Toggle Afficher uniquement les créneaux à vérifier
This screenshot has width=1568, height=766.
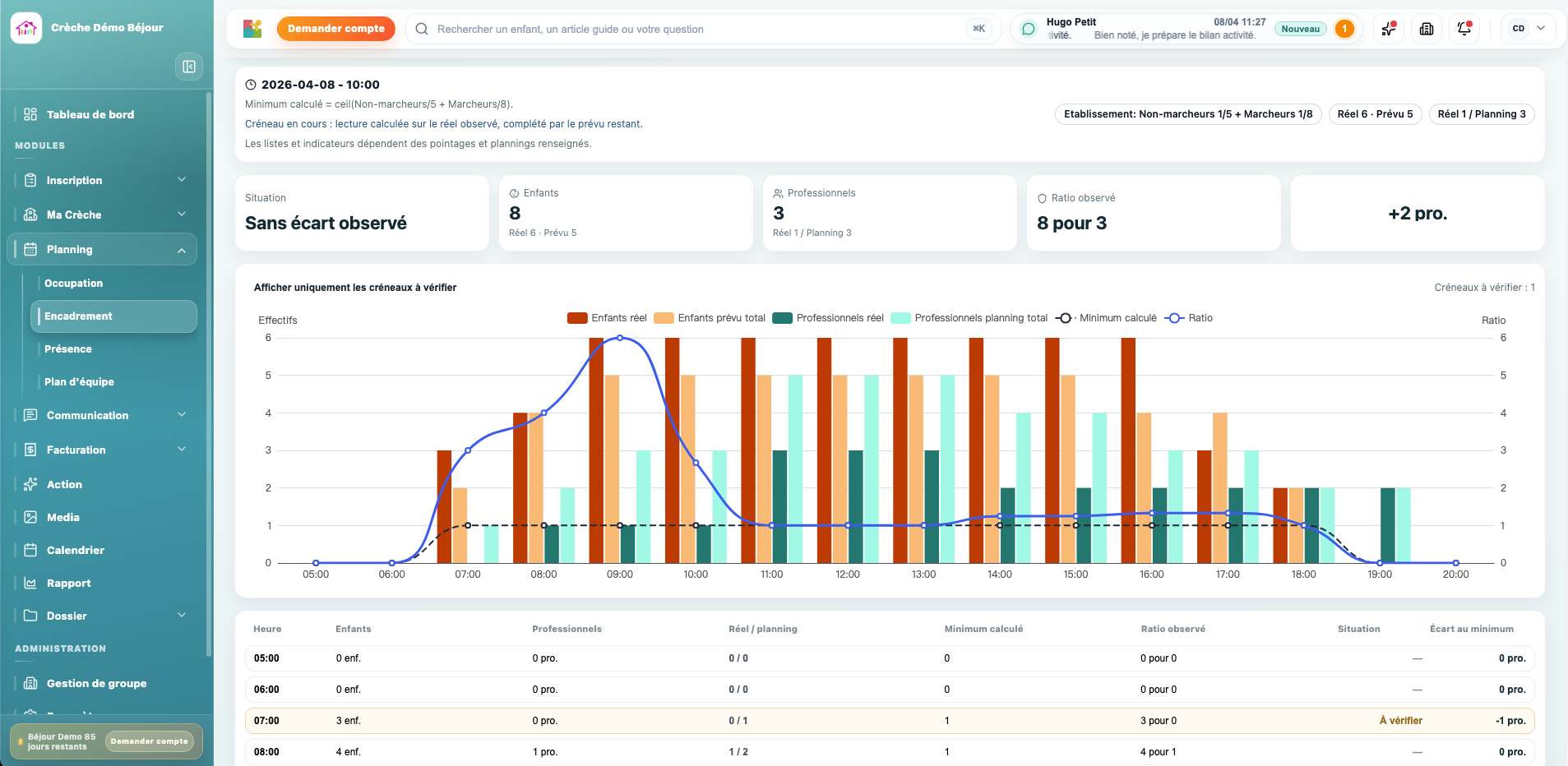coord(355,288)
